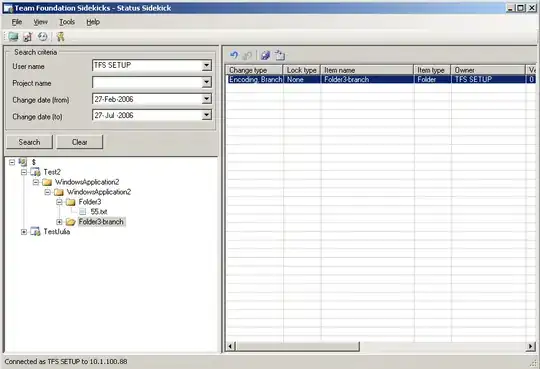The image size is (540, 369).
Task: Open the Tools menu
Action: coord(67,22)
